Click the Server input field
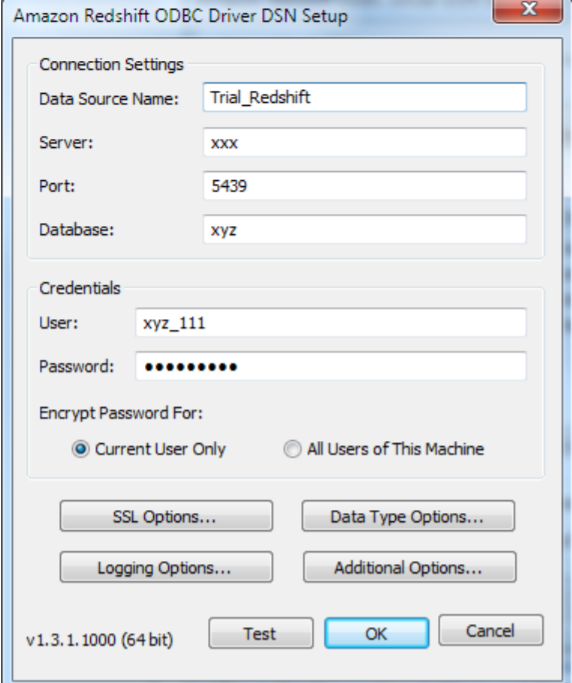 click(365, 142)
